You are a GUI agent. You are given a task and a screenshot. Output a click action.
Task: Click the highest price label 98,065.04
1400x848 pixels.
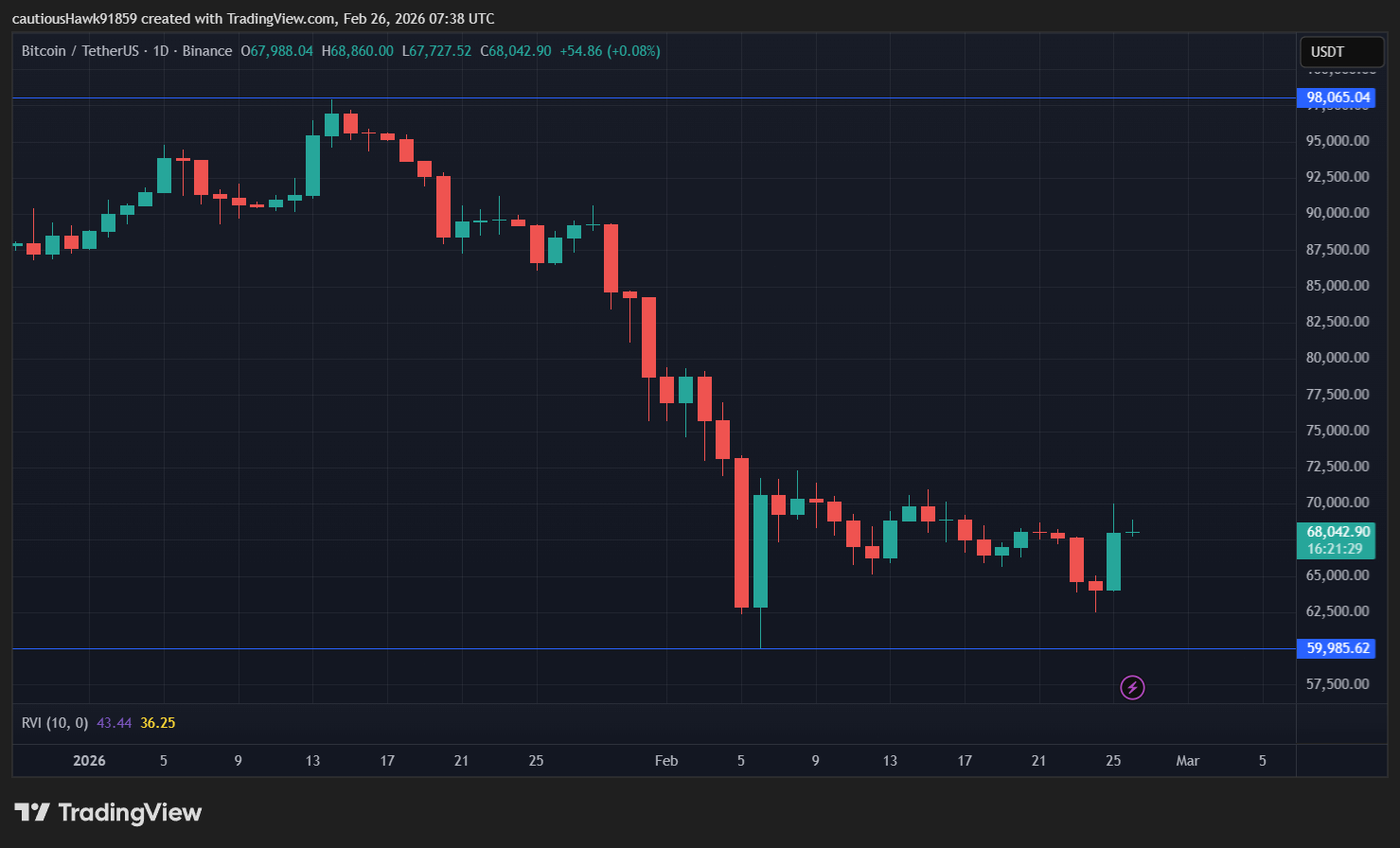tap(1337, 97)
